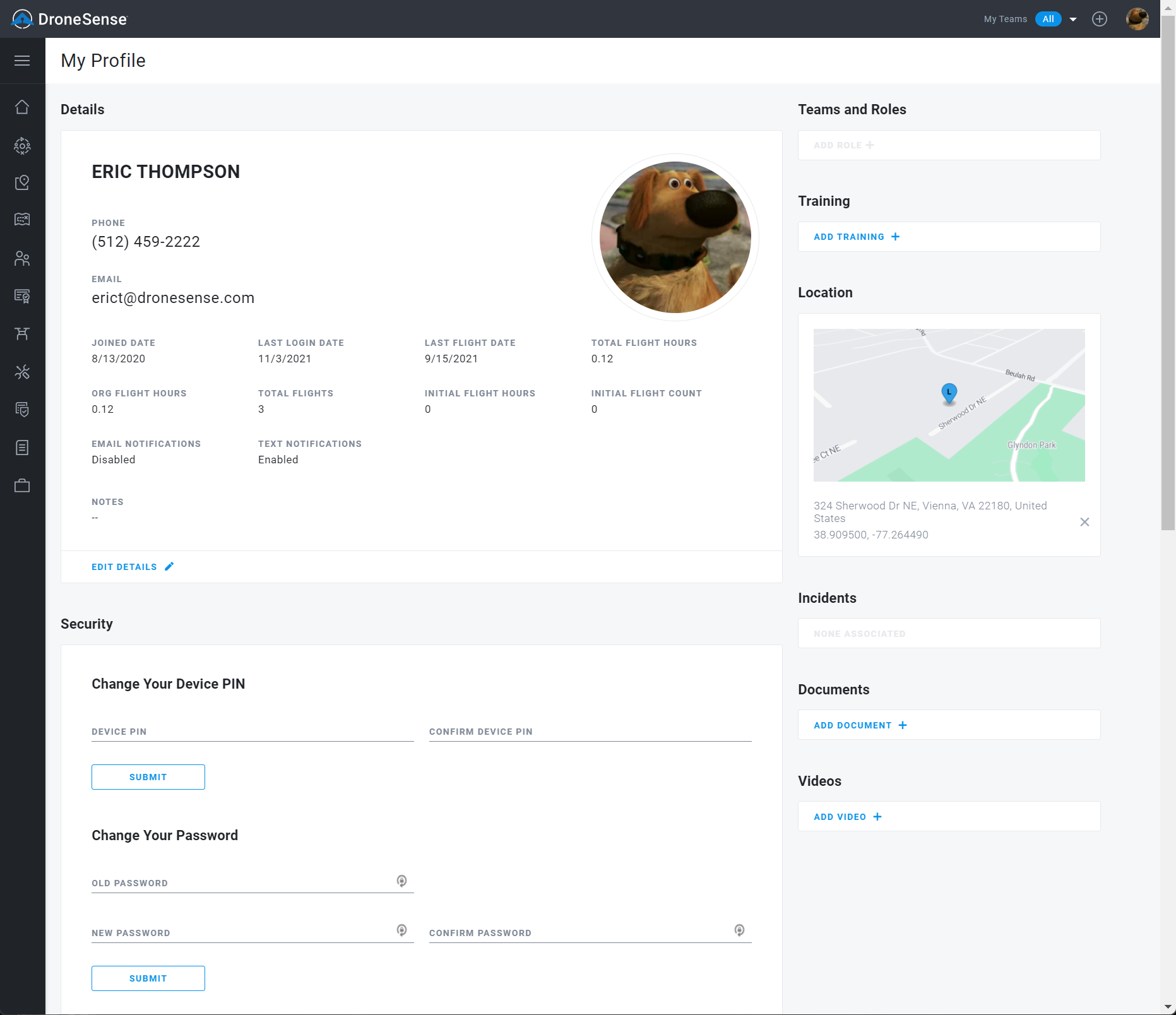The height and width of the screenshot is (1015, 1176).
Task: Open the users sidebar icon
Action: tap(22, 258)
